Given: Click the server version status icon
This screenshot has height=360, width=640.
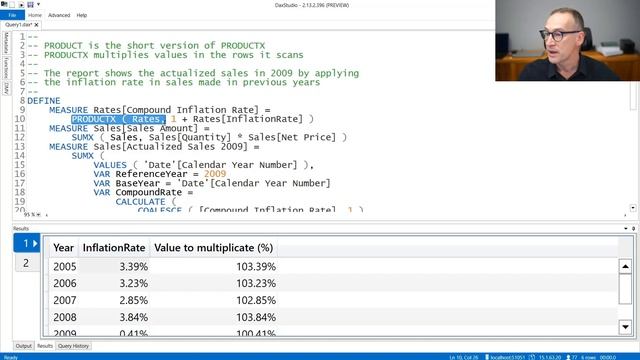Looking at the screenshot, I should (532, 357).
